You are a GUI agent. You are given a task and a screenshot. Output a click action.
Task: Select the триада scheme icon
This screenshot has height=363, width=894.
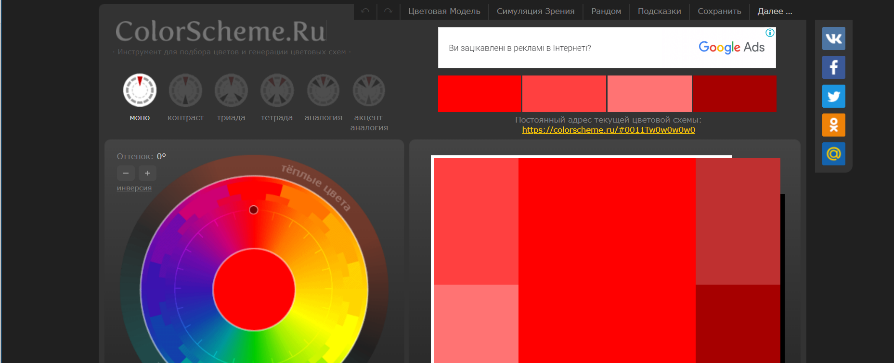click(231, 90)
